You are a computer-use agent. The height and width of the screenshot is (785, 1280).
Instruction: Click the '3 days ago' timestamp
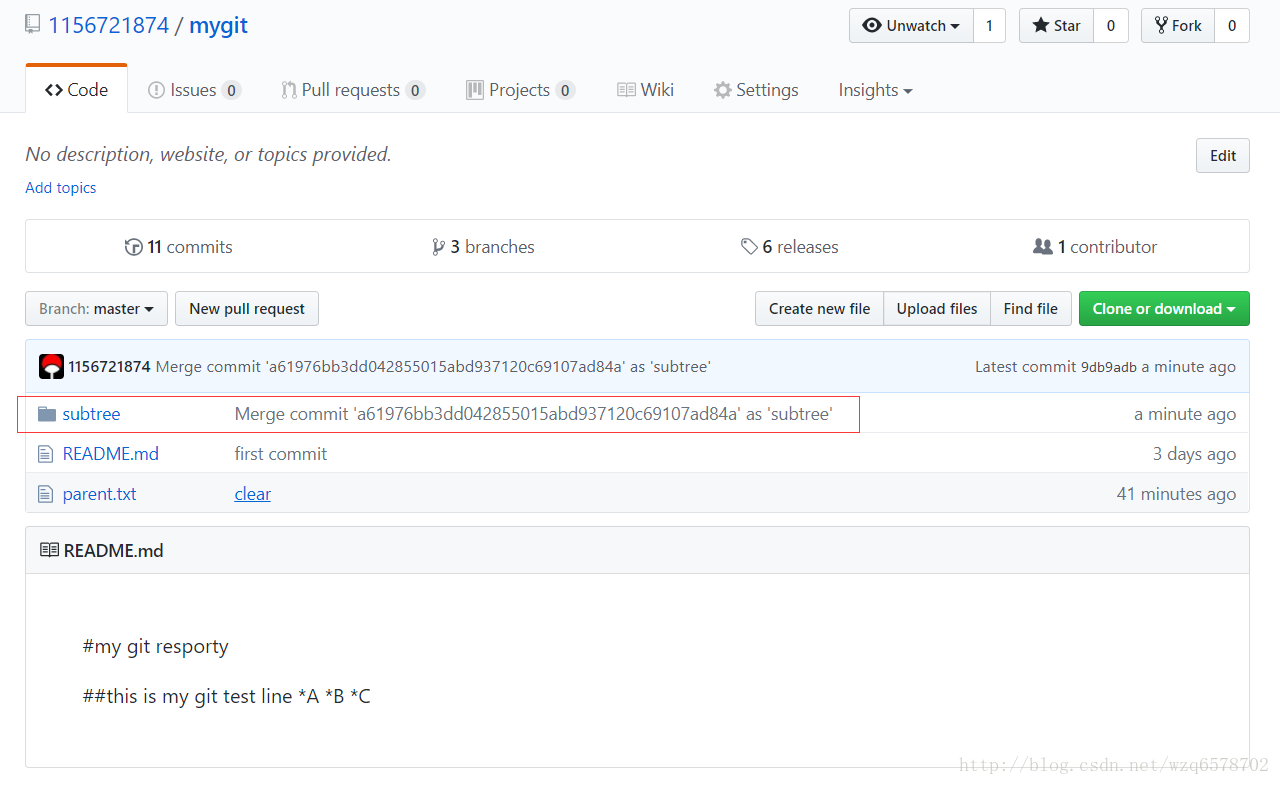(x=1194, y=454)
